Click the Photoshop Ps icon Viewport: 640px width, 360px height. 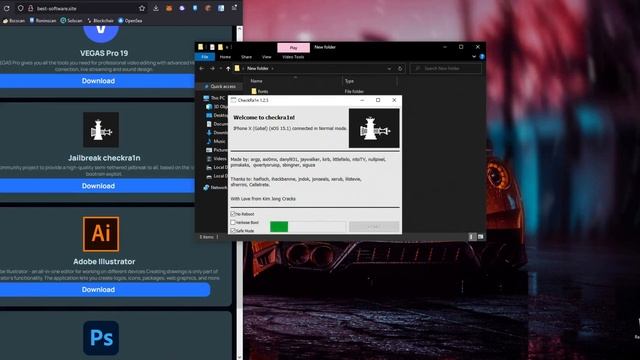pyautogui.click(x=101, y=338)
